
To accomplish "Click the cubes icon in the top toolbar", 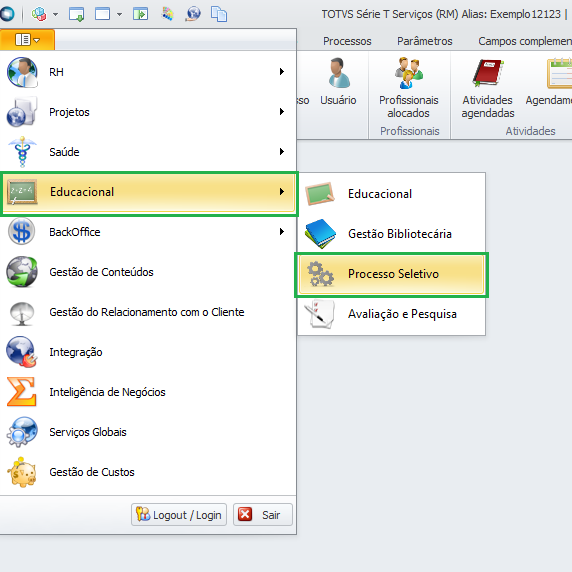I will pyautogui.click(x=39, y=14).
